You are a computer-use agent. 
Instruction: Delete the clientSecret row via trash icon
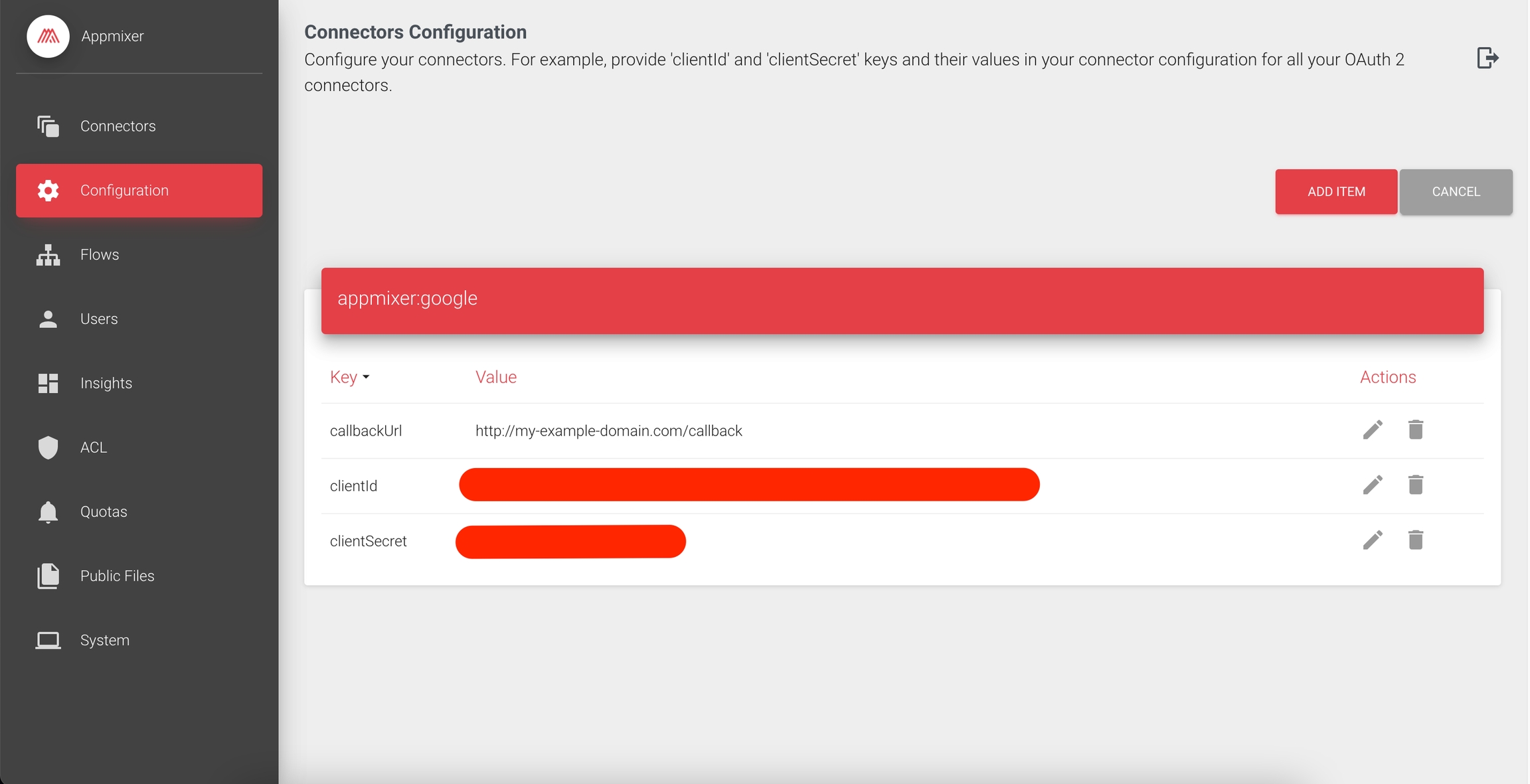pos(1415,540)
